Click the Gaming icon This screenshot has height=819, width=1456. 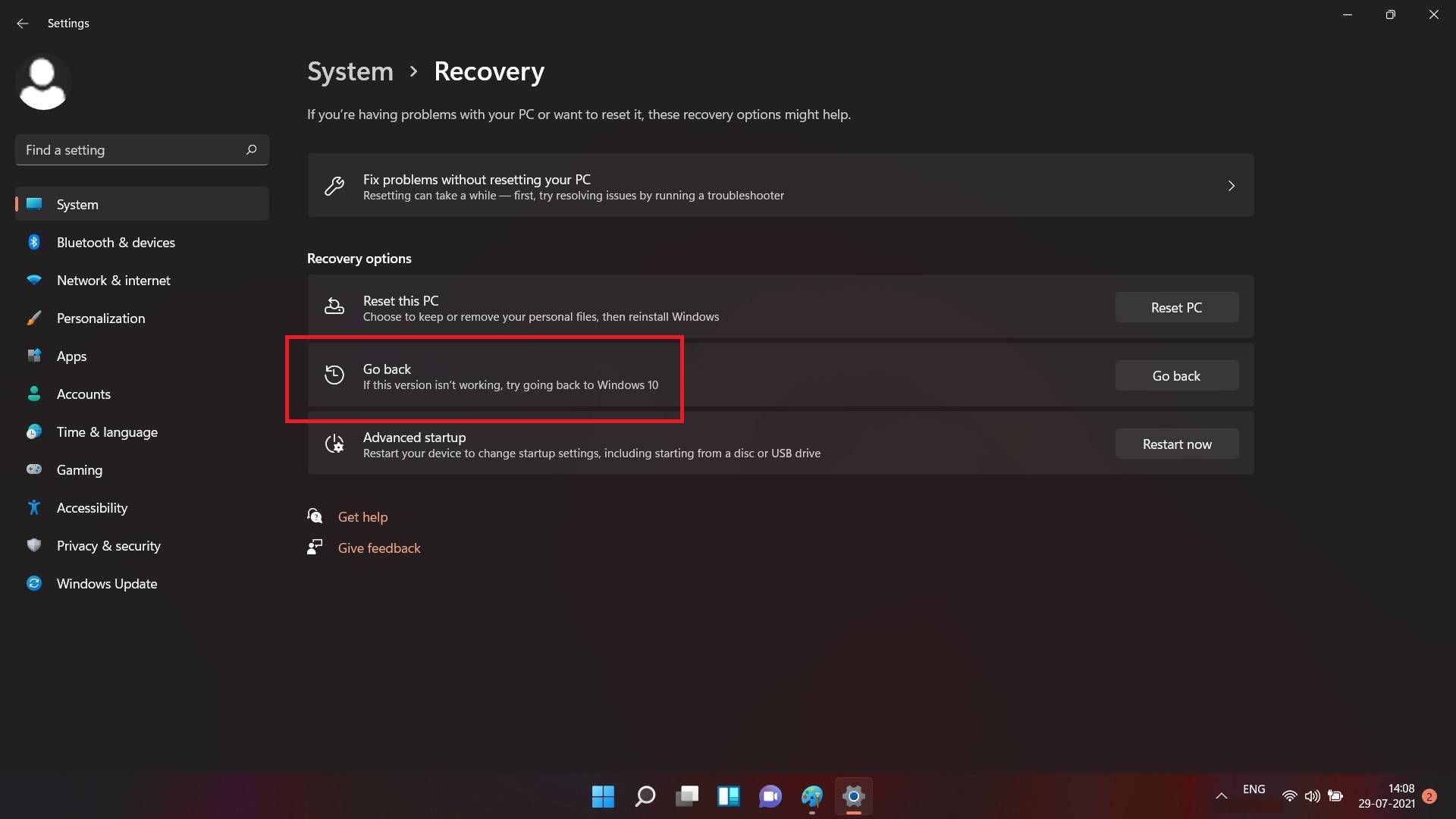coord(34,469)
